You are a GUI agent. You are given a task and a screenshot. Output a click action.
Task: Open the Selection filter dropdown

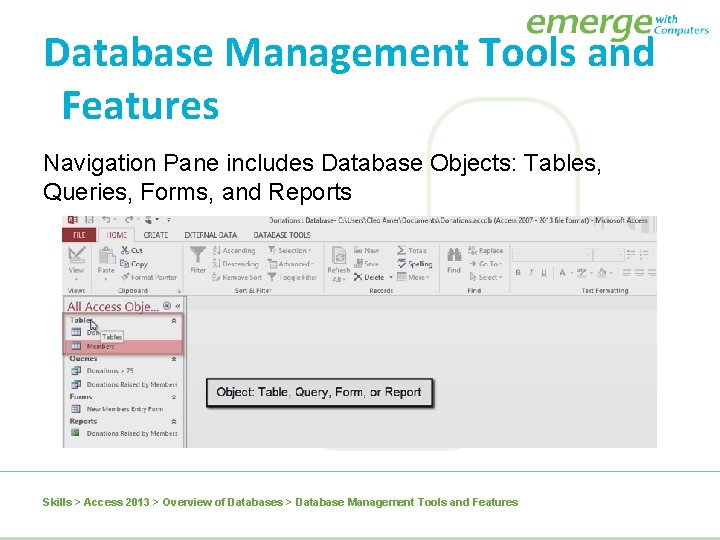coord(290,250)
